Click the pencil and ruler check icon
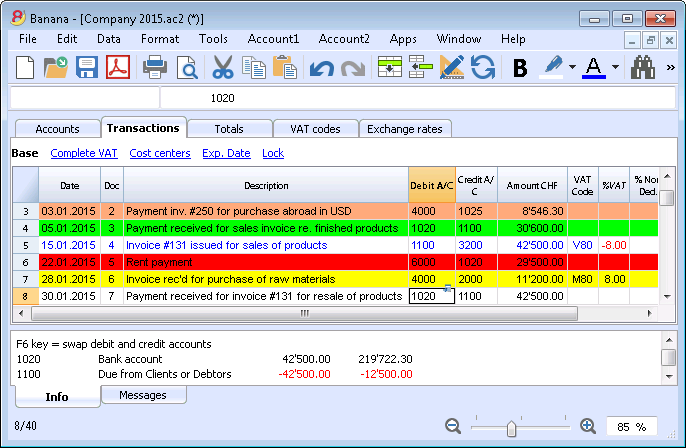This screenshot has width=686, height=448. 452,67
